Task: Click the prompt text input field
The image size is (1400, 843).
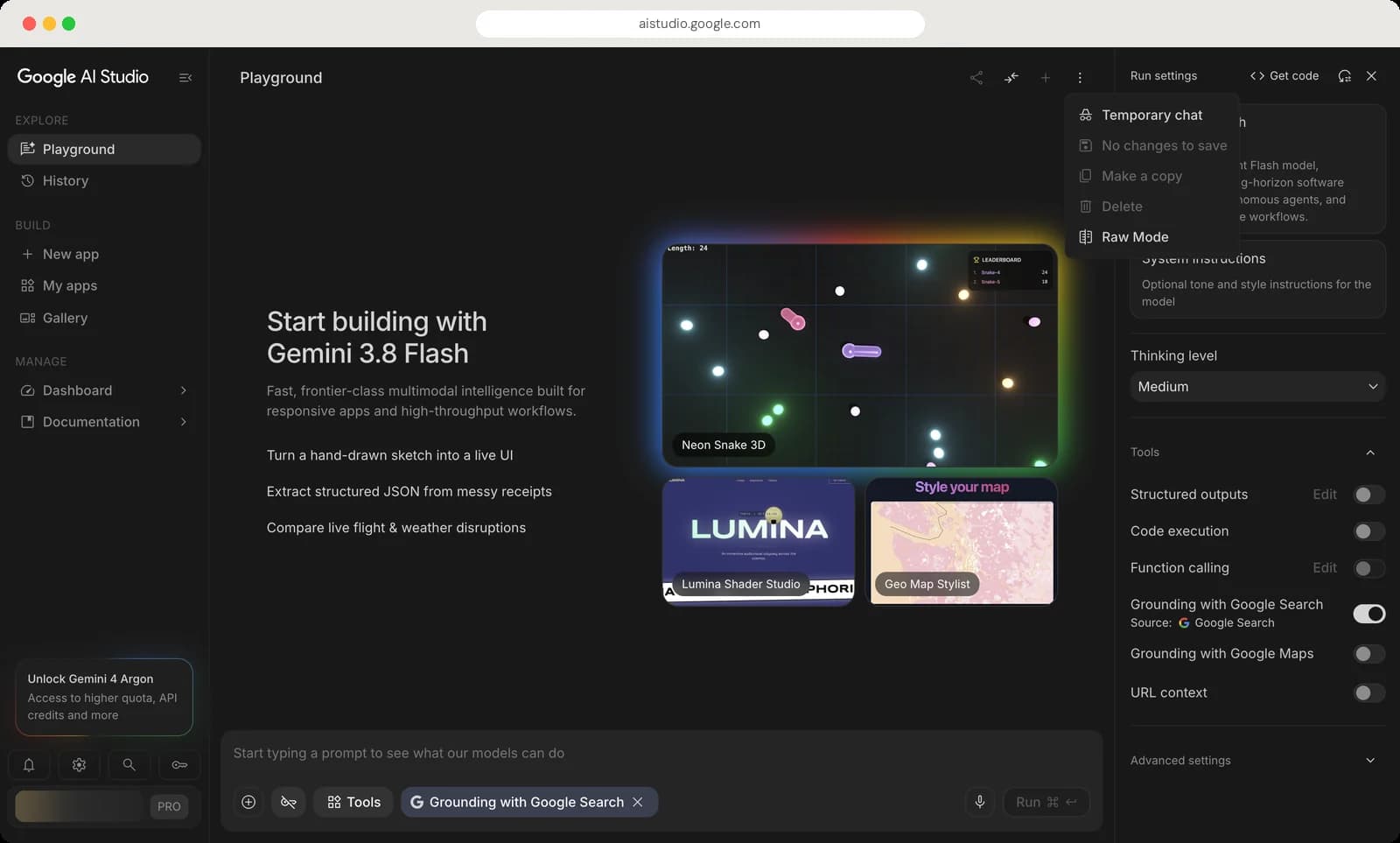Action: click(x=661, y=753)
